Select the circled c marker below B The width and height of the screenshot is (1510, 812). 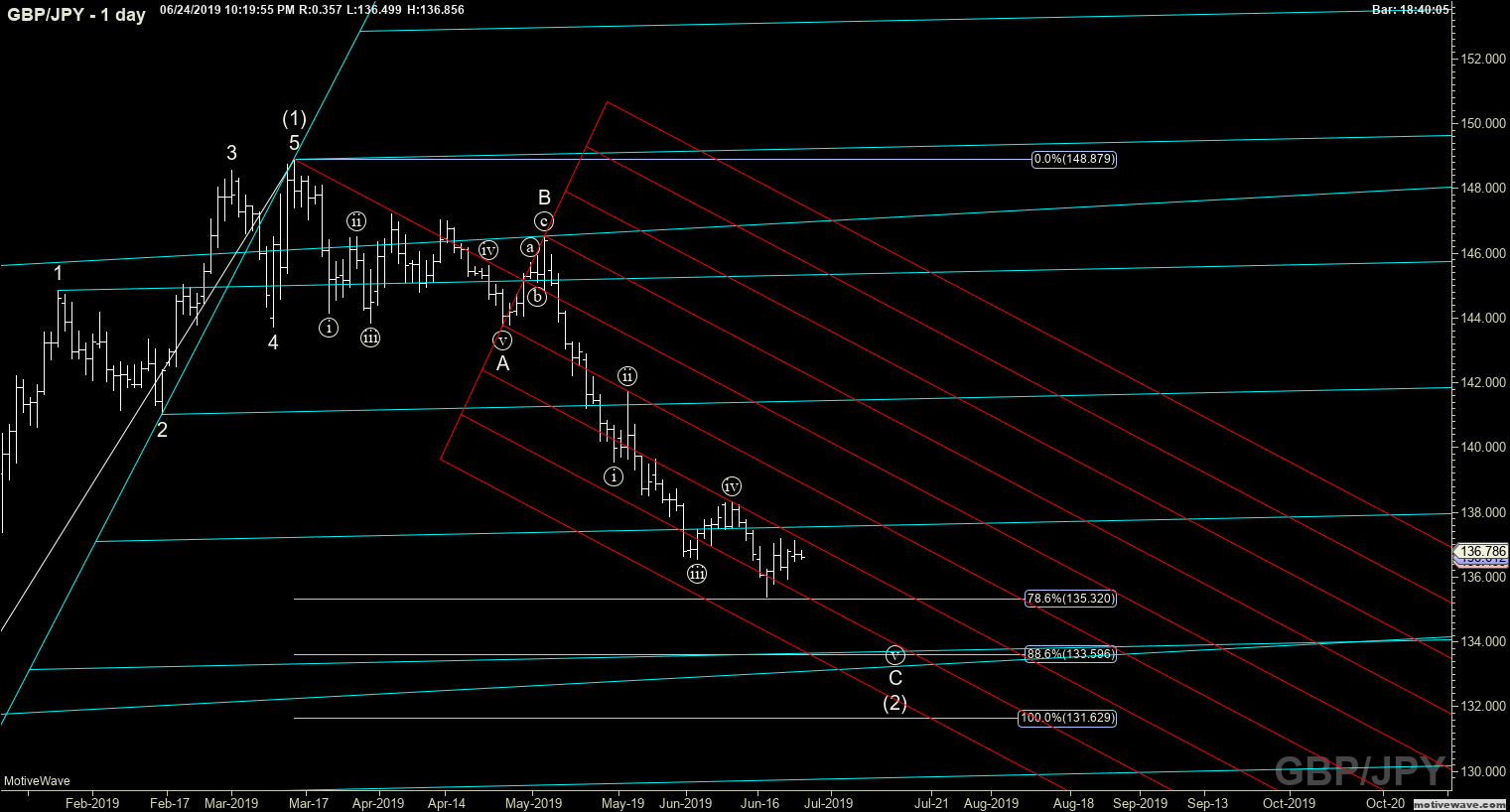click(543, 220)
